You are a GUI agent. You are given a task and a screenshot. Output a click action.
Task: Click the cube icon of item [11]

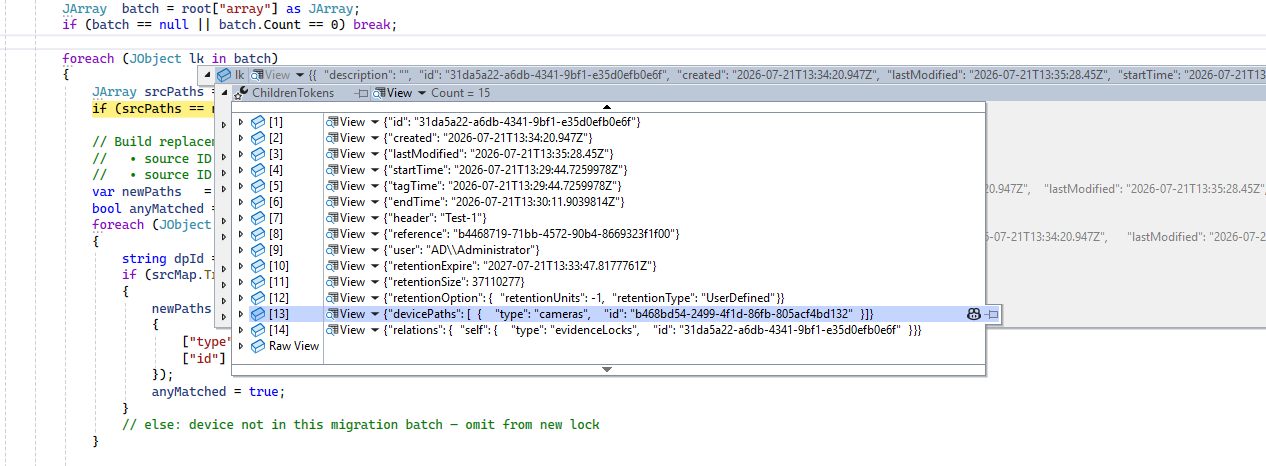point(258,283)
